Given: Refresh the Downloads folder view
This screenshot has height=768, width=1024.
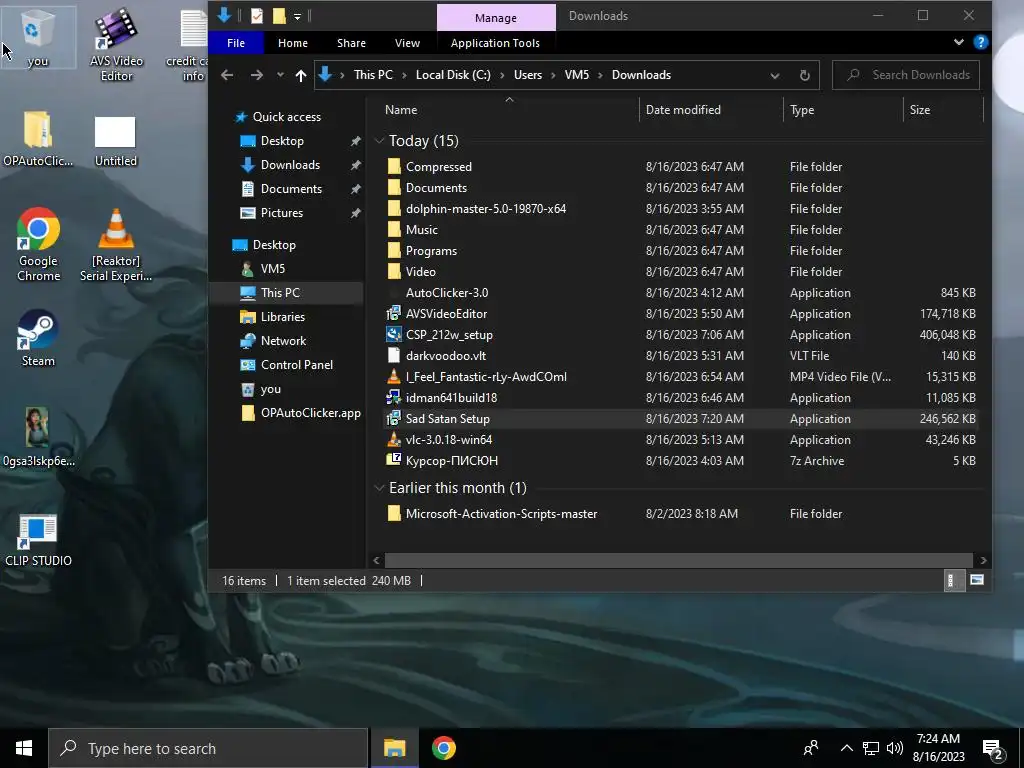Looking at the screenshot, I should pyautogui.click(x=805, y=75).
